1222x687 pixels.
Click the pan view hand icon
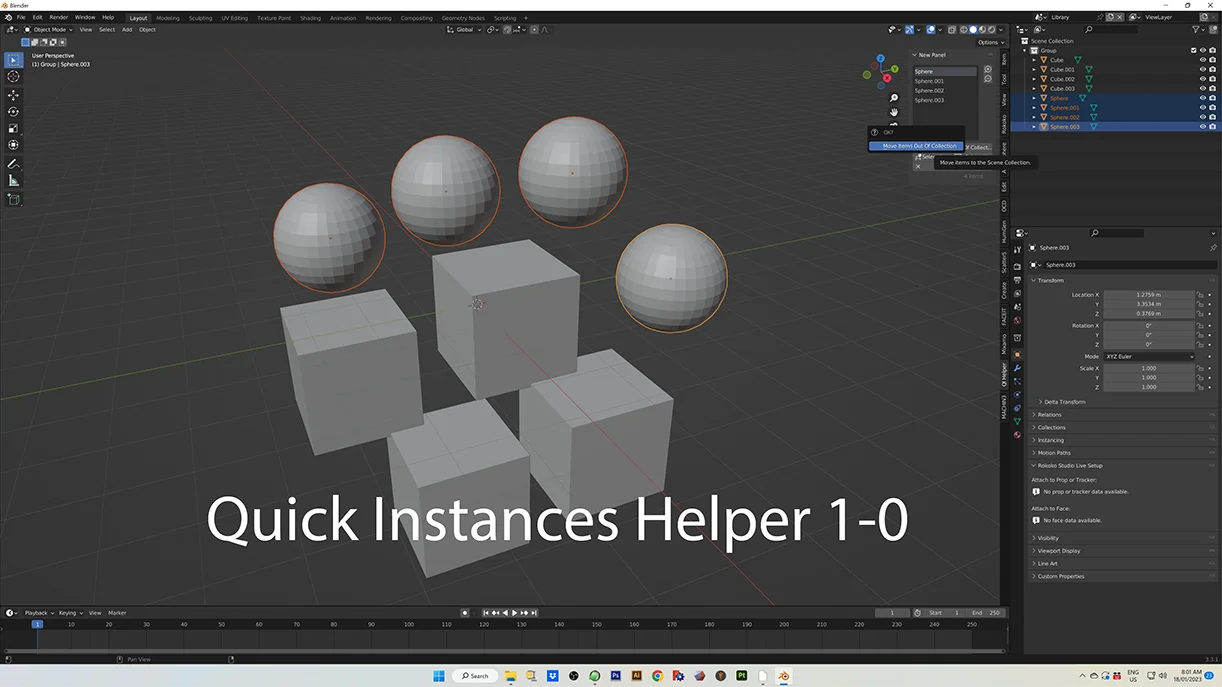(894, 112)
